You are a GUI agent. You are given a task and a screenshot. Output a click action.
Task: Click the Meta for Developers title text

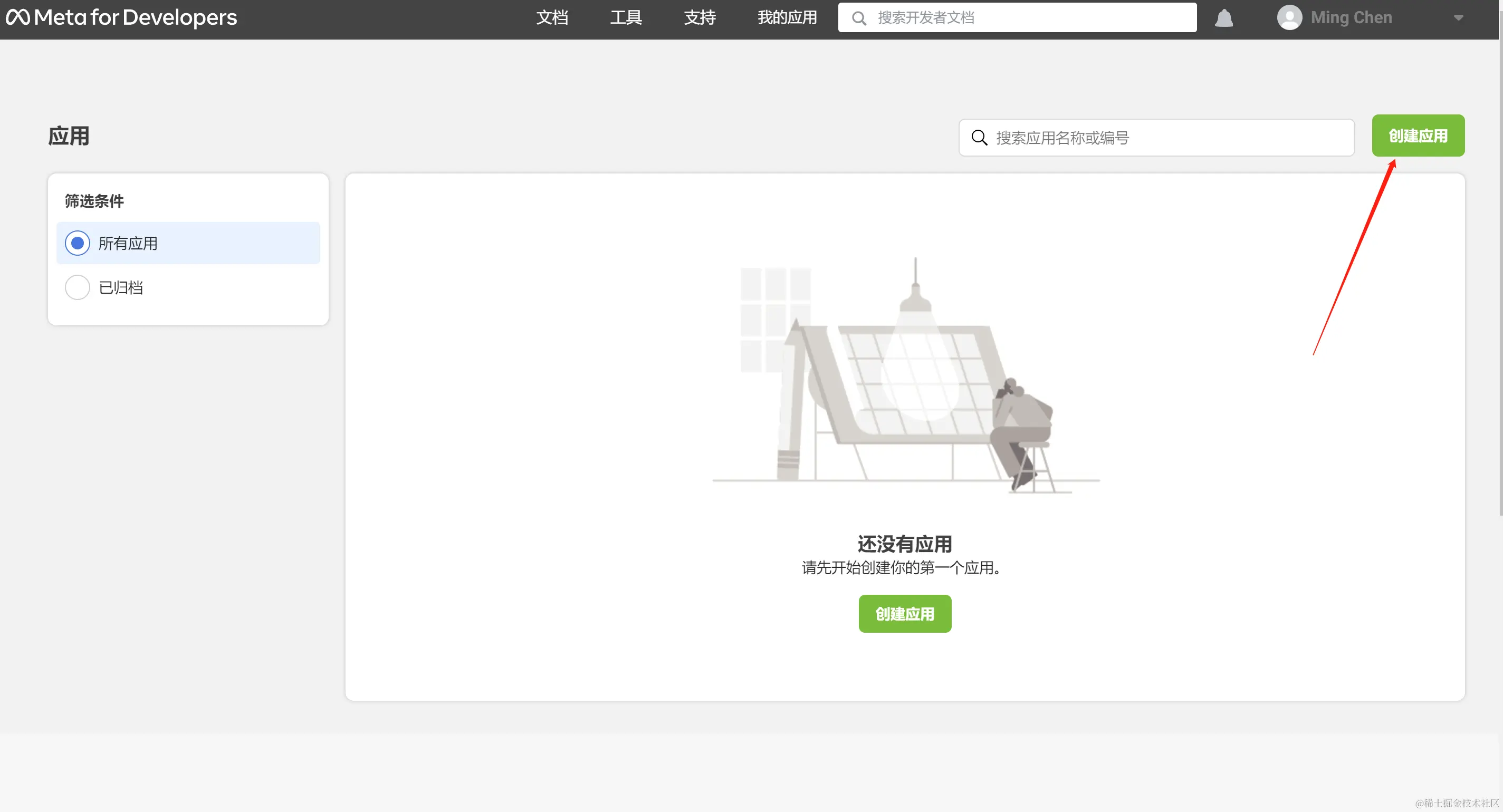coord(136,17)
